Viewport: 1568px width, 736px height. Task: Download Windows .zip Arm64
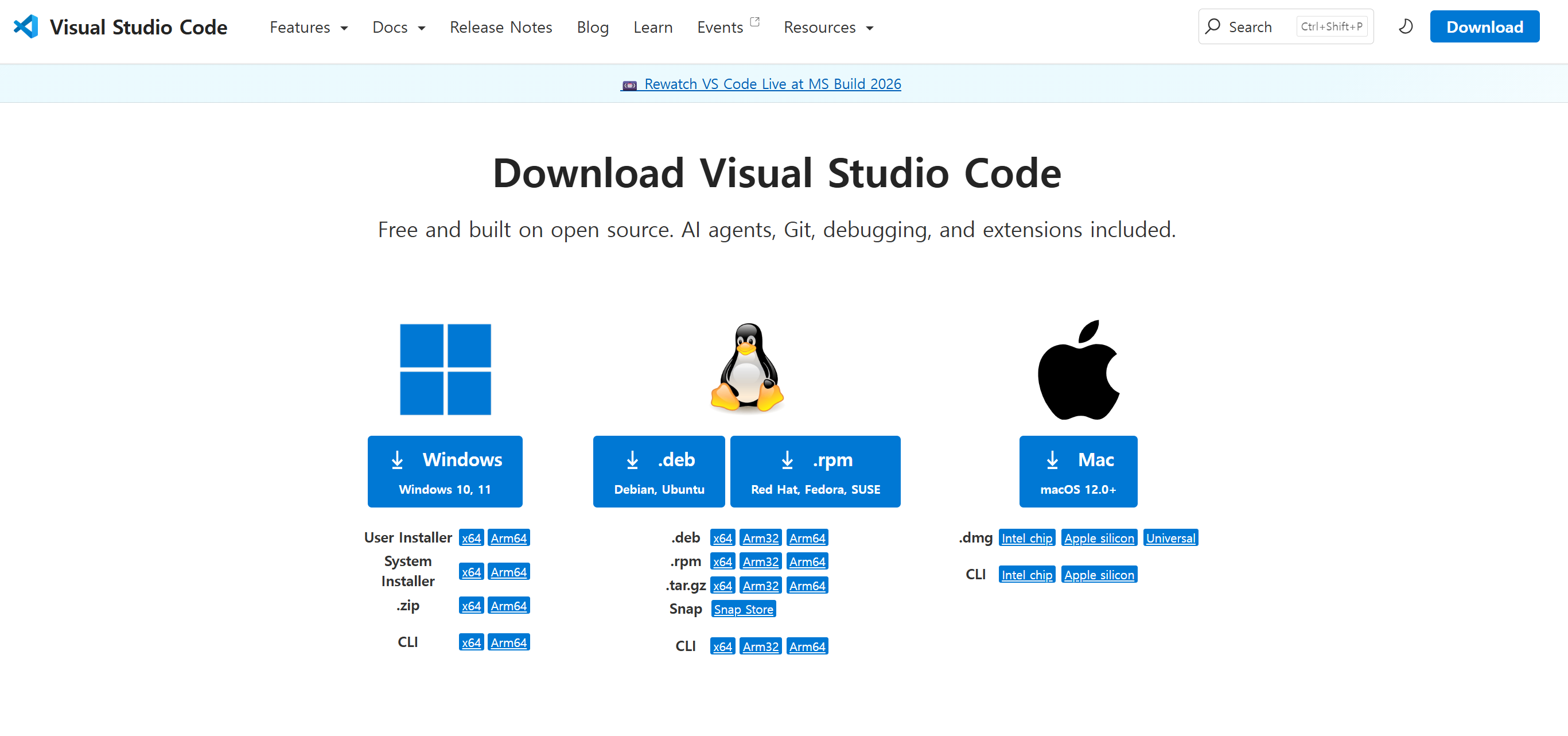tap(509, 606)
